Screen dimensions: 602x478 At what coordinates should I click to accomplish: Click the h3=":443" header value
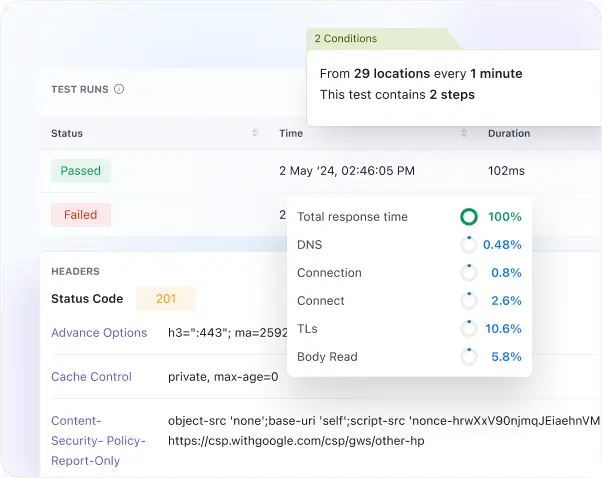[x=227, y=332]
